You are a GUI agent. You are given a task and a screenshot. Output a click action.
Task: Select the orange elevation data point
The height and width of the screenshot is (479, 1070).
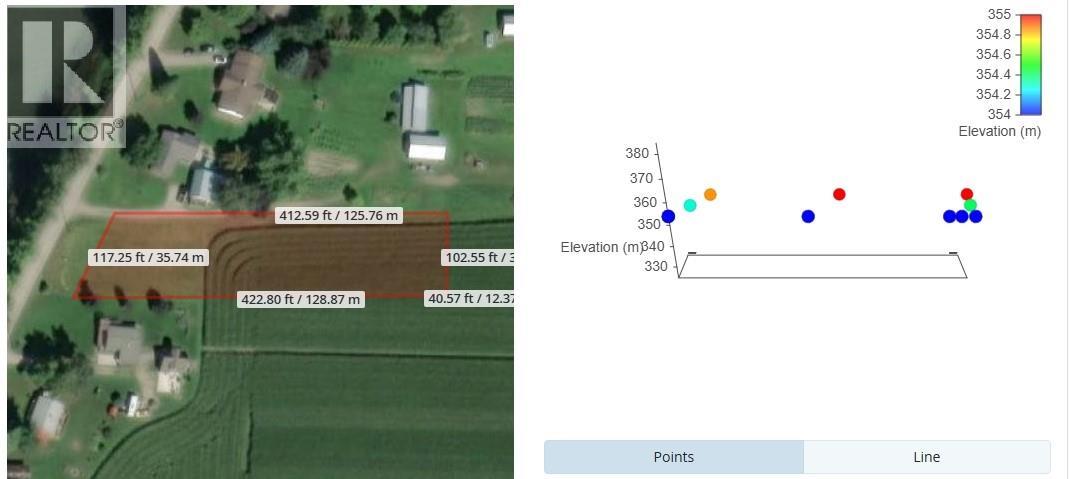[710, 194]
